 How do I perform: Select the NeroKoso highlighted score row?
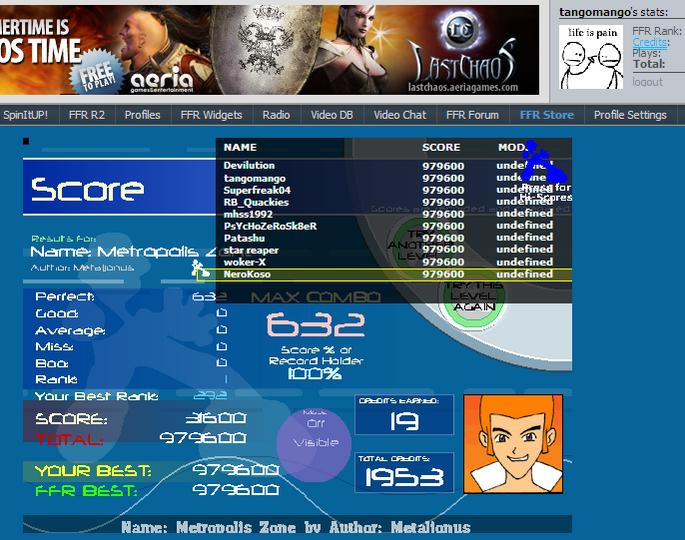click(x=384, y=275)
